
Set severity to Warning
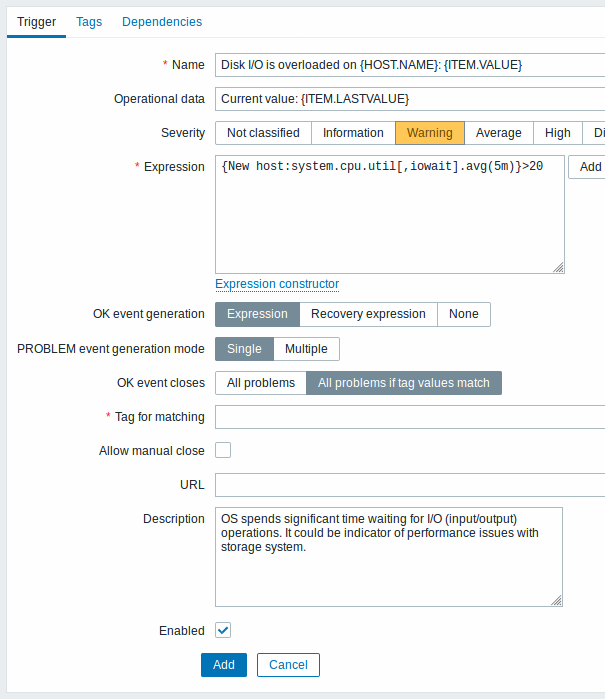(x=430, y=133)
